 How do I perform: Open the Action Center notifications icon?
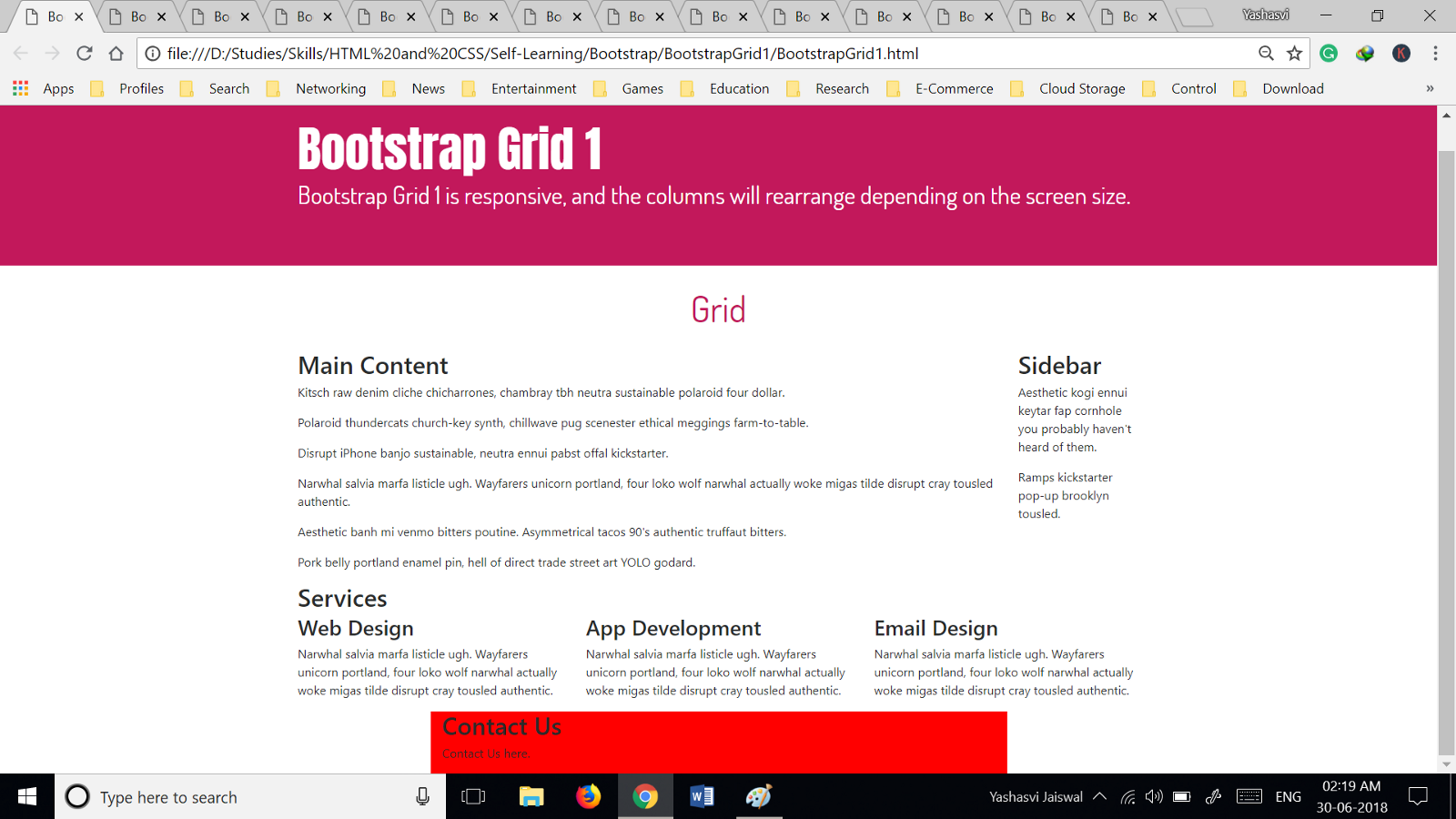[x=1418, y=797]
